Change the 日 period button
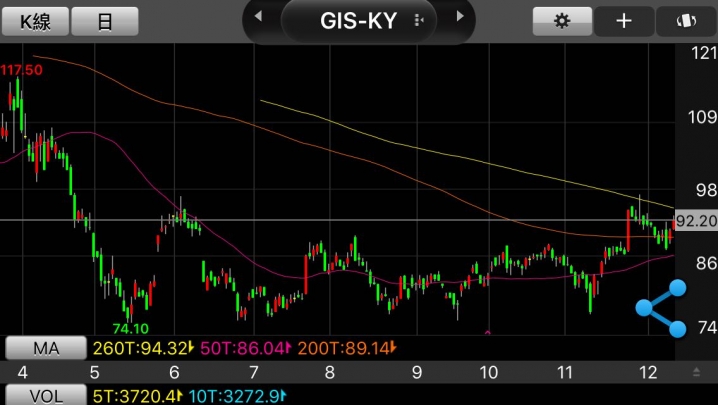Viewport: 720px width, 405px height. (105, 22)
